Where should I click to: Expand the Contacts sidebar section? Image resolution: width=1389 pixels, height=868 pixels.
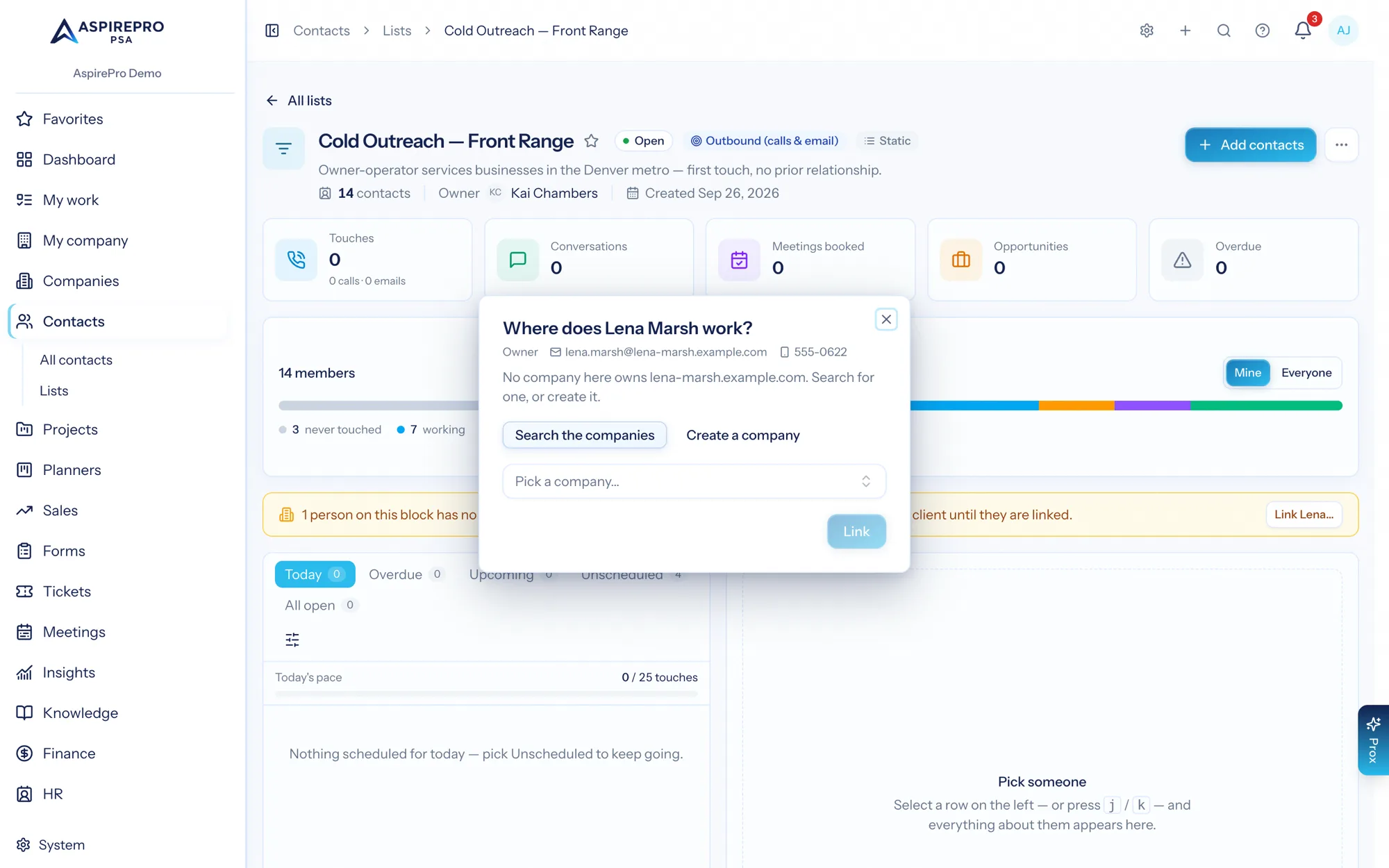point(118,322)
